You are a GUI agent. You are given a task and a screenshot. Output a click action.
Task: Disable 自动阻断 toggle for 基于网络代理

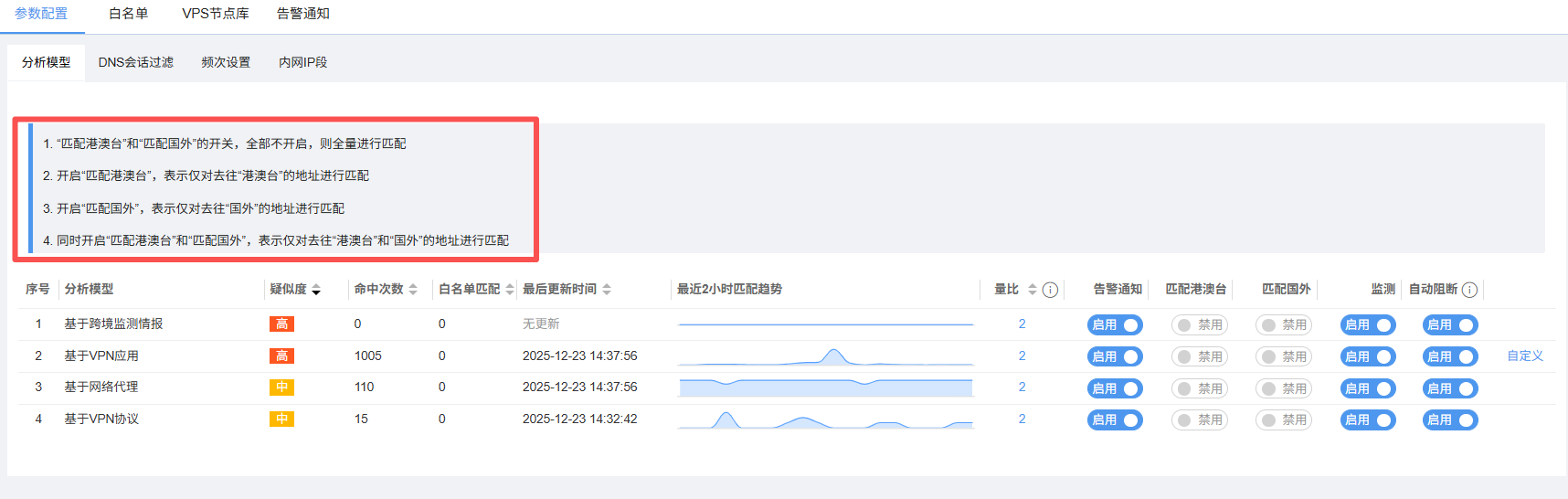(1449, 388)
